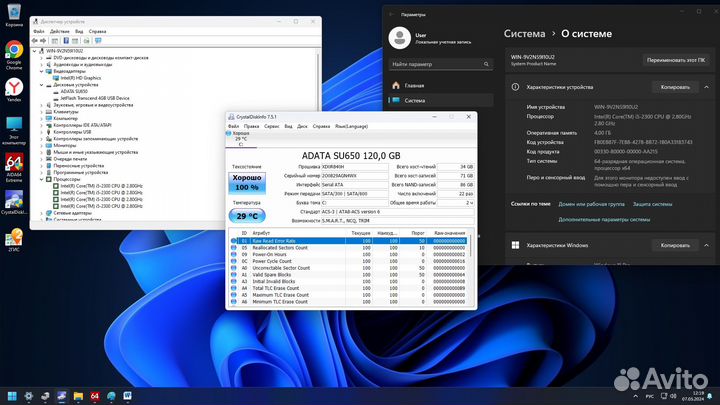Screen dimensions: 720x405
Task: Click the Найти параметр search field
Action: [441, 64]
